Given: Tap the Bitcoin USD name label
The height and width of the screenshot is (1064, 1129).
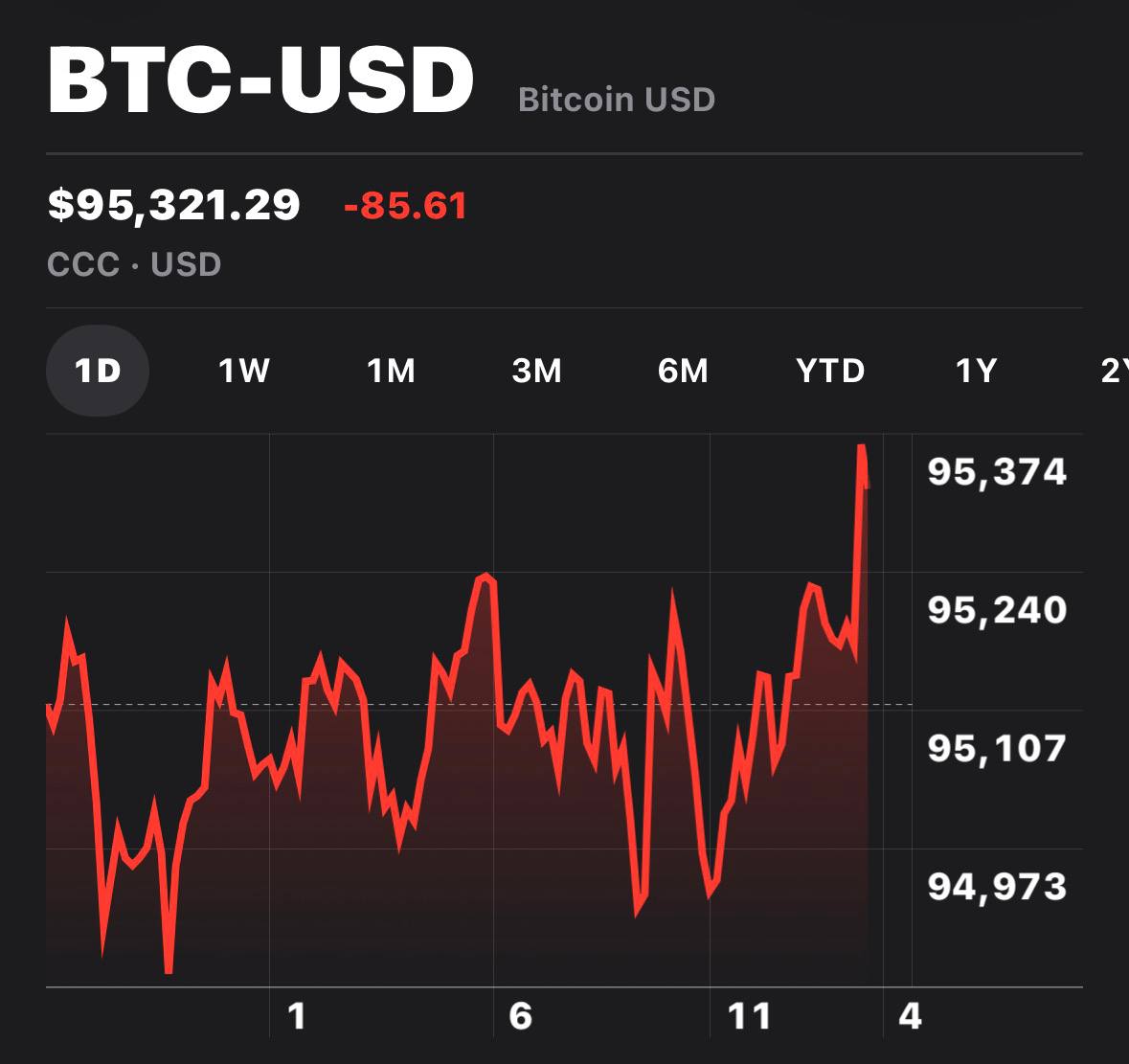Looking at the screenshot, I should (616, 100).
